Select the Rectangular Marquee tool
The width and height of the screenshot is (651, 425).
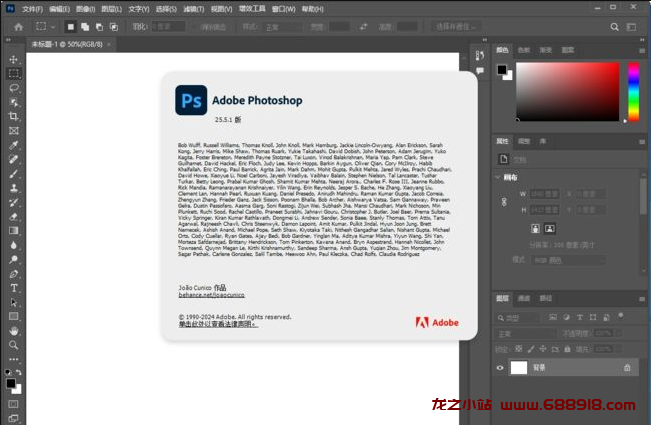[x=14, y=73]
